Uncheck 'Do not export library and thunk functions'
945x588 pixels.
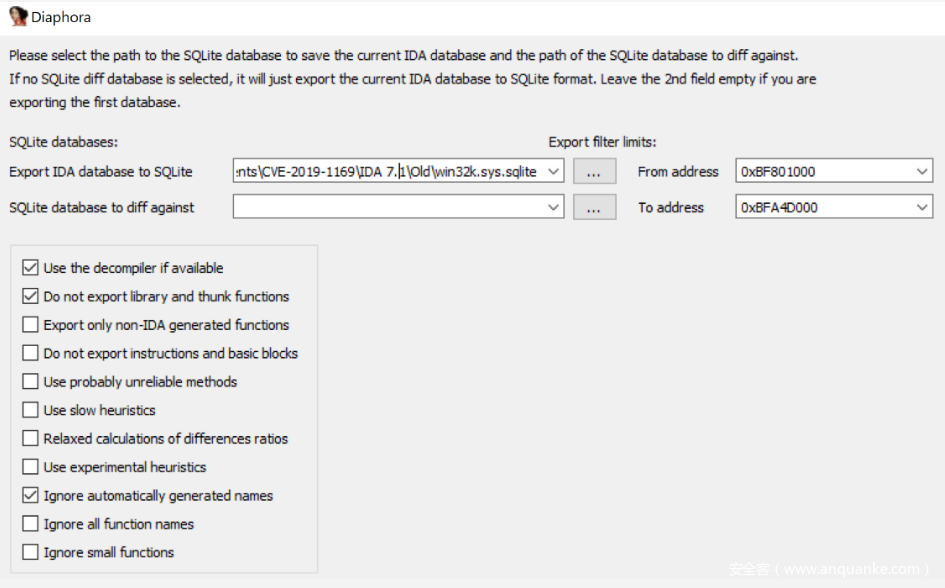pos(31,297)
